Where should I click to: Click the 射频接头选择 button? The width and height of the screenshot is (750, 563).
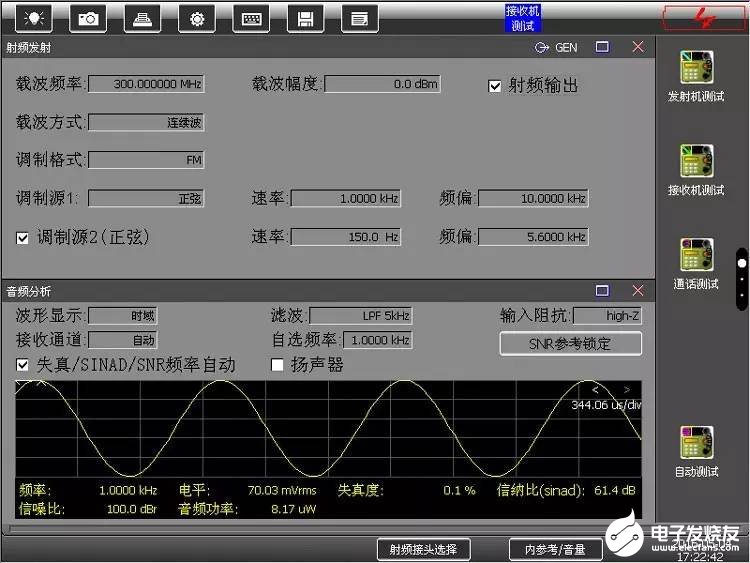(x=423, y=549)
